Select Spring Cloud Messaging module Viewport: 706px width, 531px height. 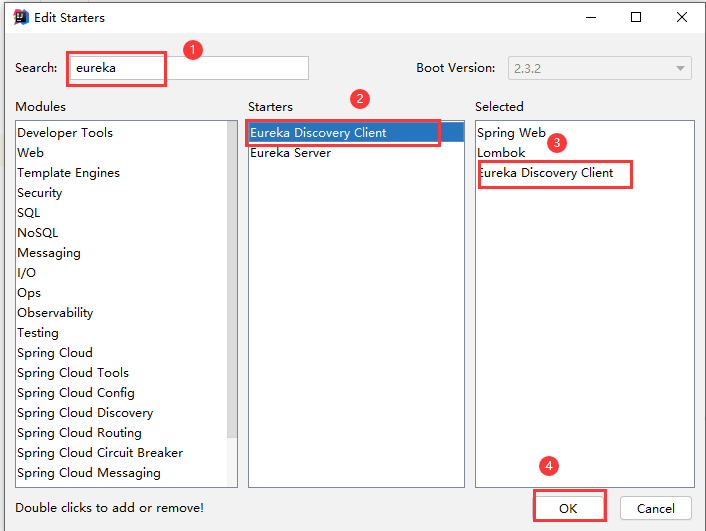(x=122, y=473)
